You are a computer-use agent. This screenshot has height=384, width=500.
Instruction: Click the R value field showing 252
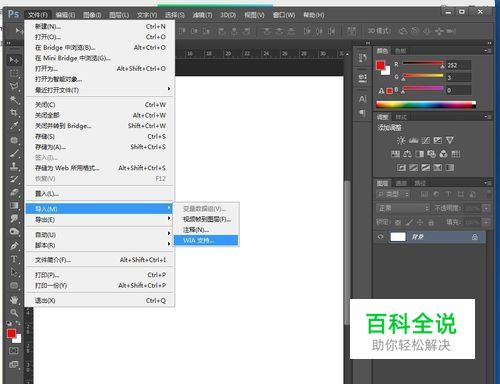point(459,65)
